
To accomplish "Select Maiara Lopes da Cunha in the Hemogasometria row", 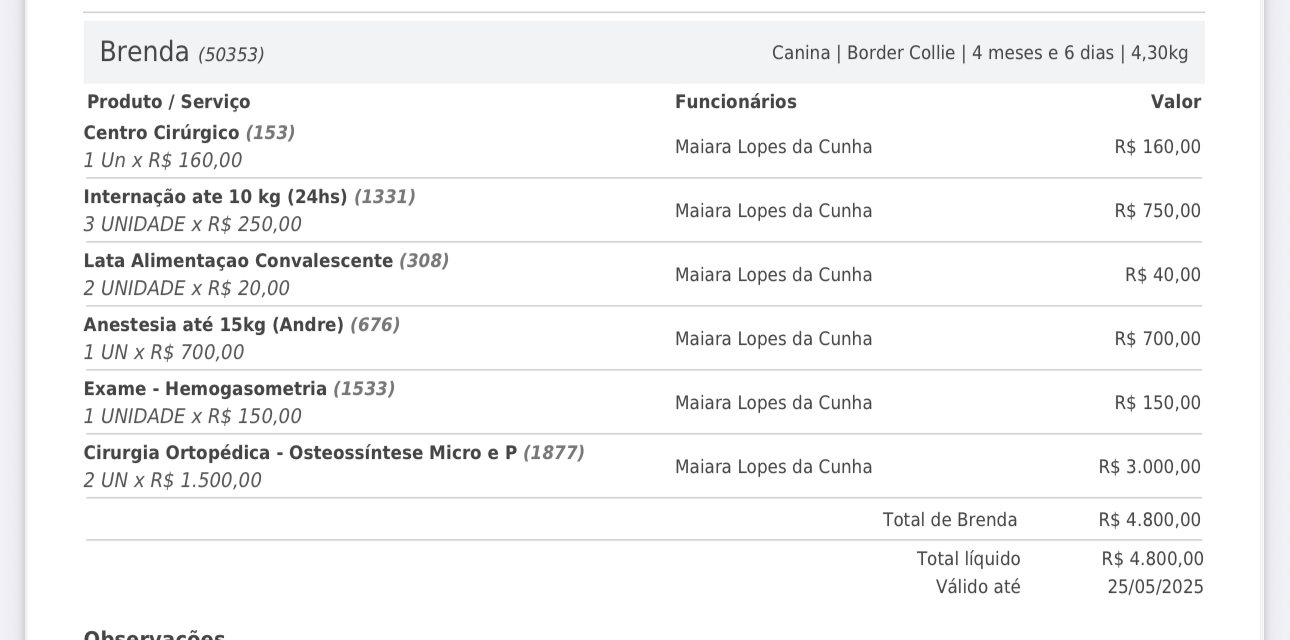I will (774, 403).
